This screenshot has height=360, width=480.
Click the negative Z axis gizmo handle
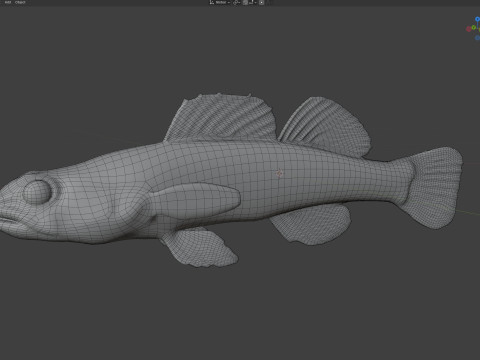477,38
